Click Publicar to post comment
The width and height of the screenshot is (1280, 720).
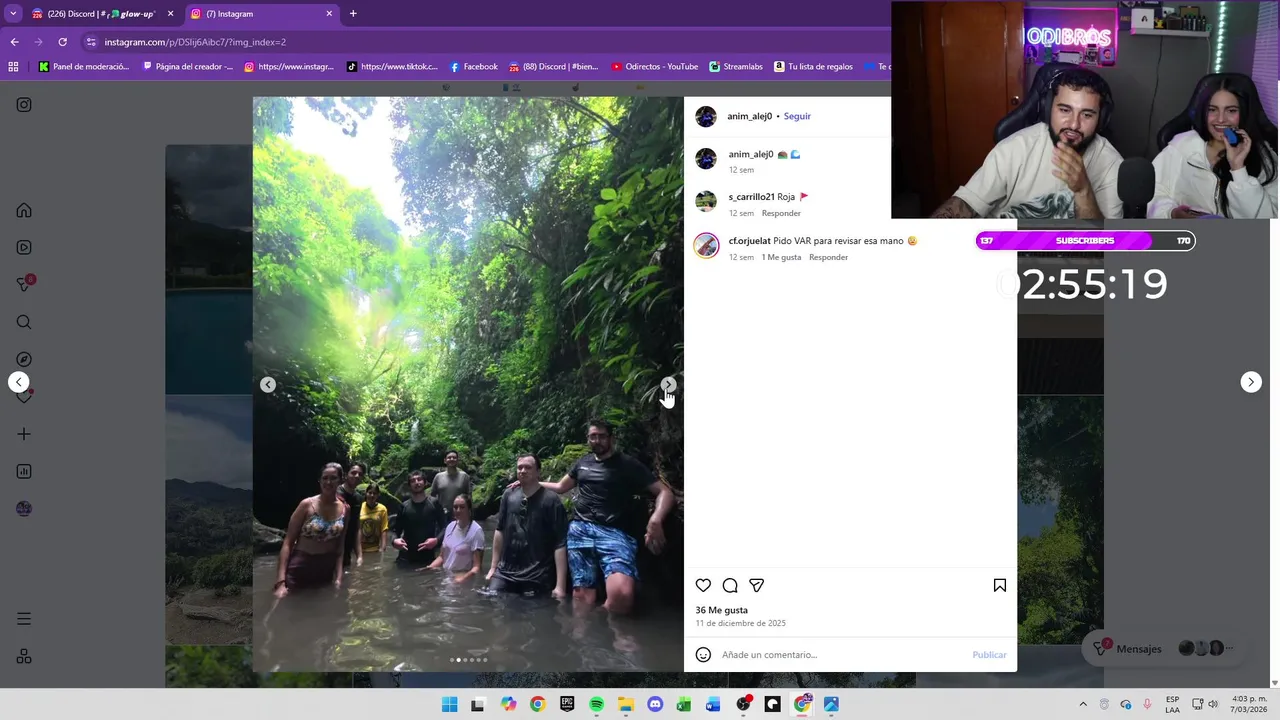click(989, 655)
